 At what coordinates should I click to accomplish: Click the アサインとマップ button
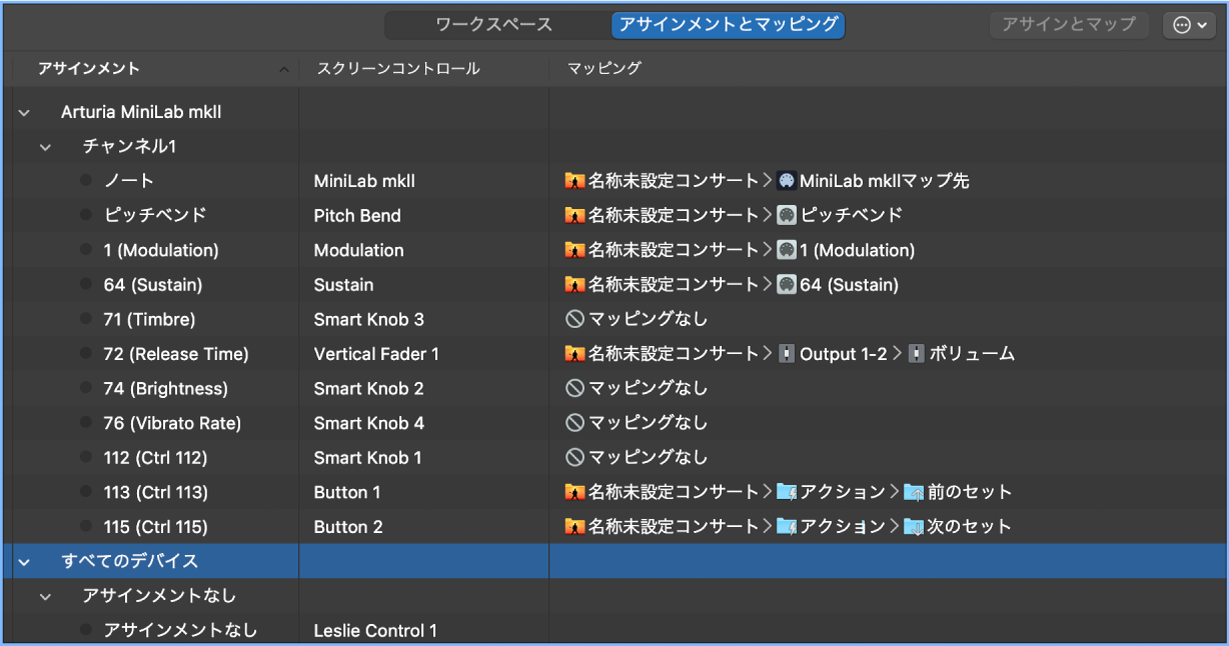pos(1069,24)
